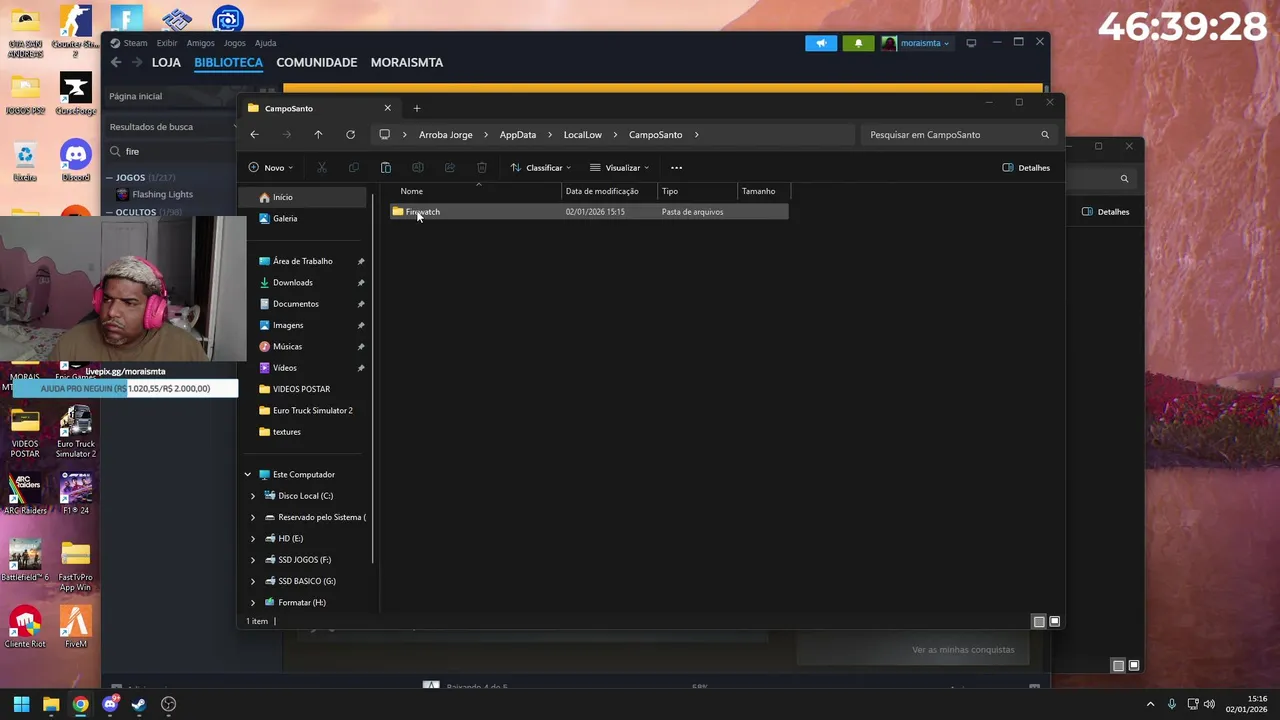Open Battlefield 6 desktop shortcut
The width and height of the screenshot is (1280, 720).
[x=25, y=560]
